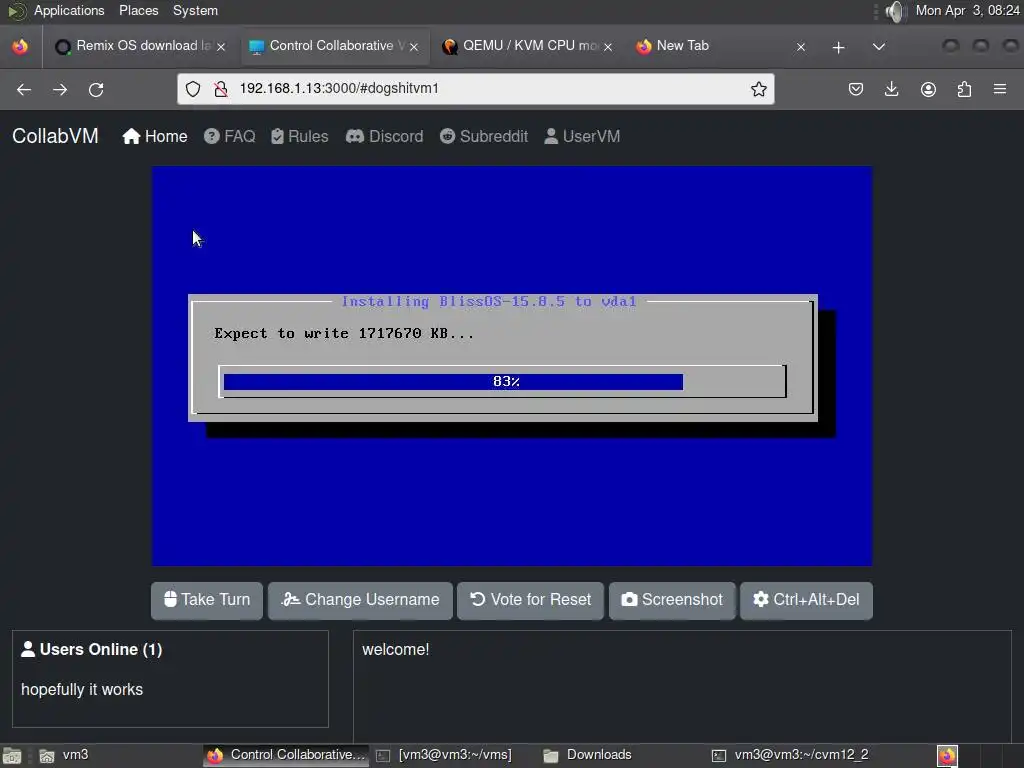
Task: Click the Vote for Reset button
Action: tap(530, 600)
